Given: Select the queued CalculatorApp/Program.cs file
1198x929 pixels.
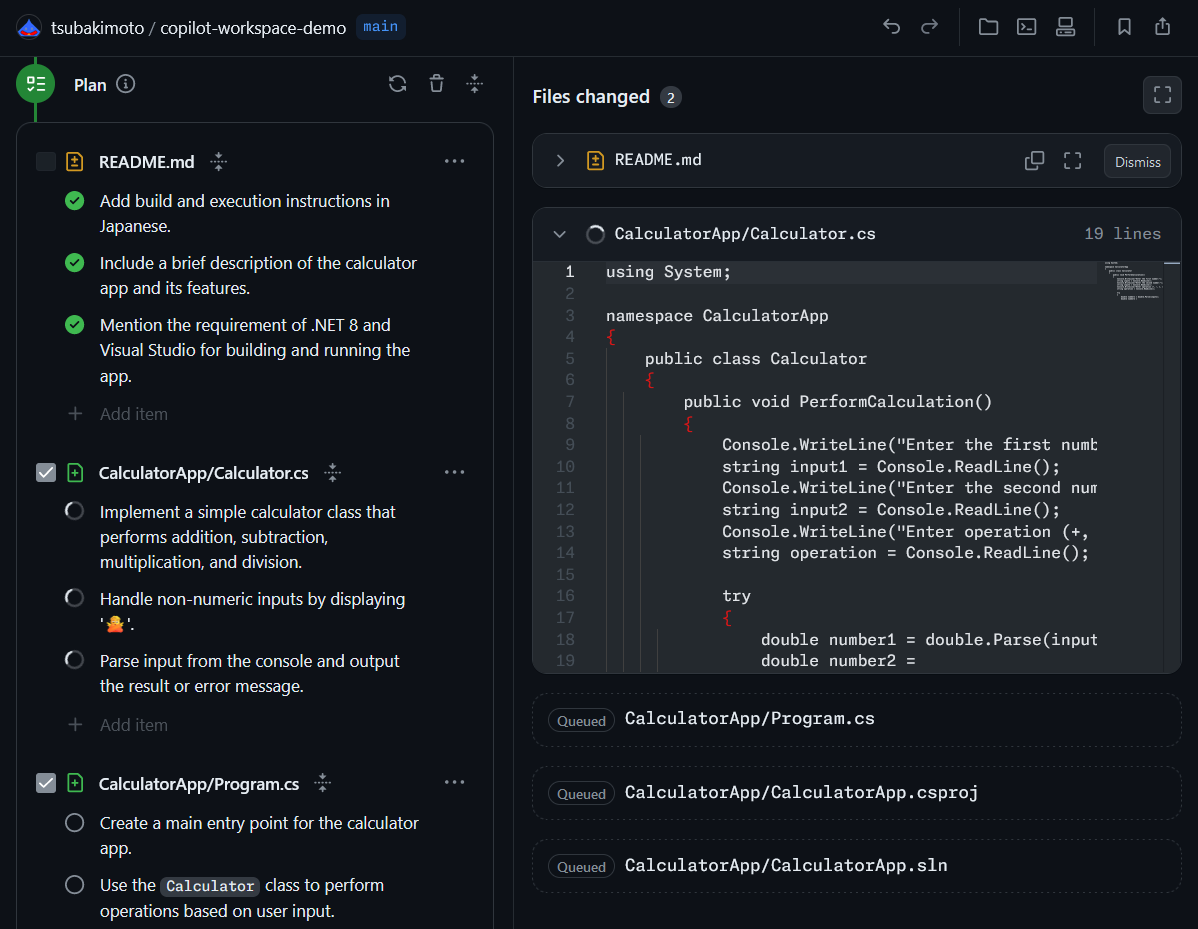Looking at the screenshot, I should 856,719.
